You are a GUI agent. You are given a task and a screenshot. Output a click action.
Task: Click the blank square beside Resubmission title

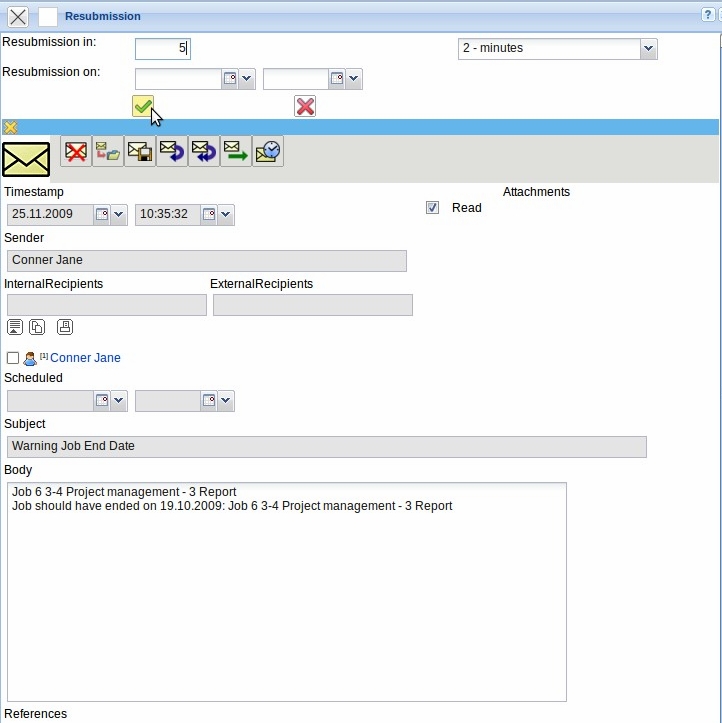(x=48, y=17)
